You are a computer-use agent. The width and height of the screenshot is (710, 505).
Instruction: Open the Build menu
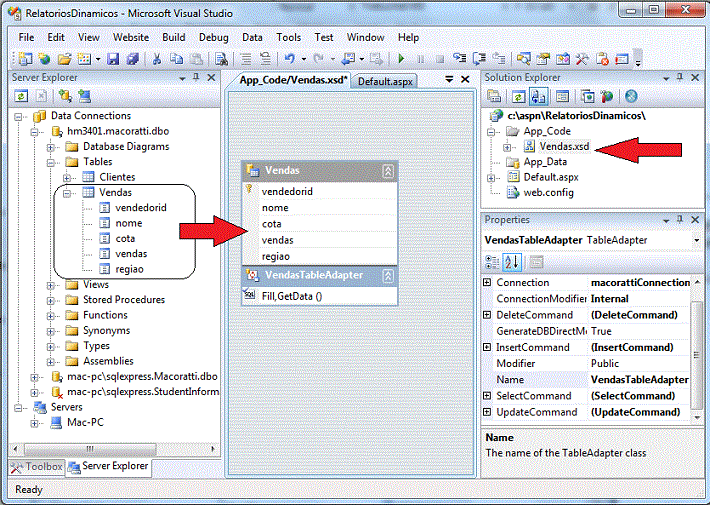[174, 37]
